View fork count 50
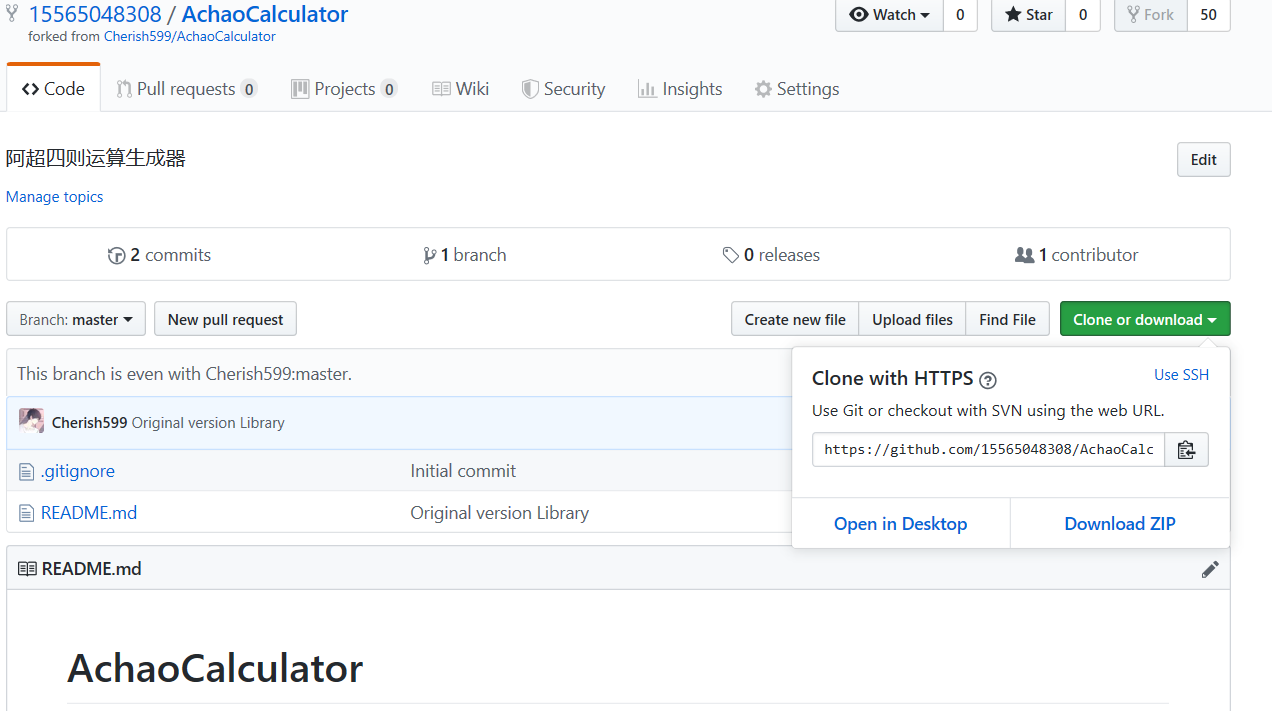The image size is (1272, 711). 1208,14
